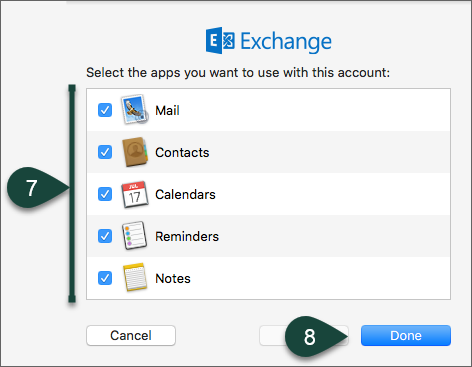
Task: Cancel the account setup
Action: [131, 335]
